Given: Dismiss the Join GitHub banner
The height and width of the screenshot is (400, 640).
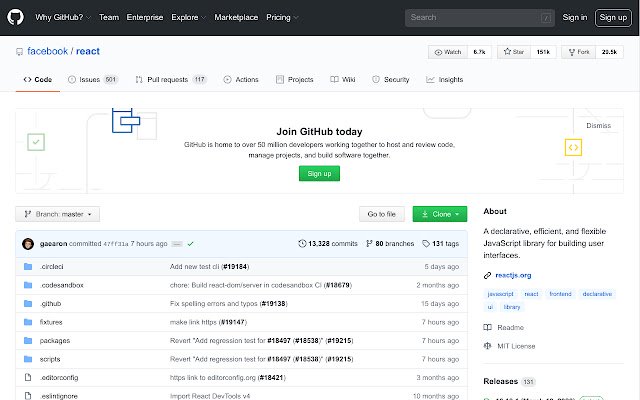Looking at the screenshot, I should (598, 126).
